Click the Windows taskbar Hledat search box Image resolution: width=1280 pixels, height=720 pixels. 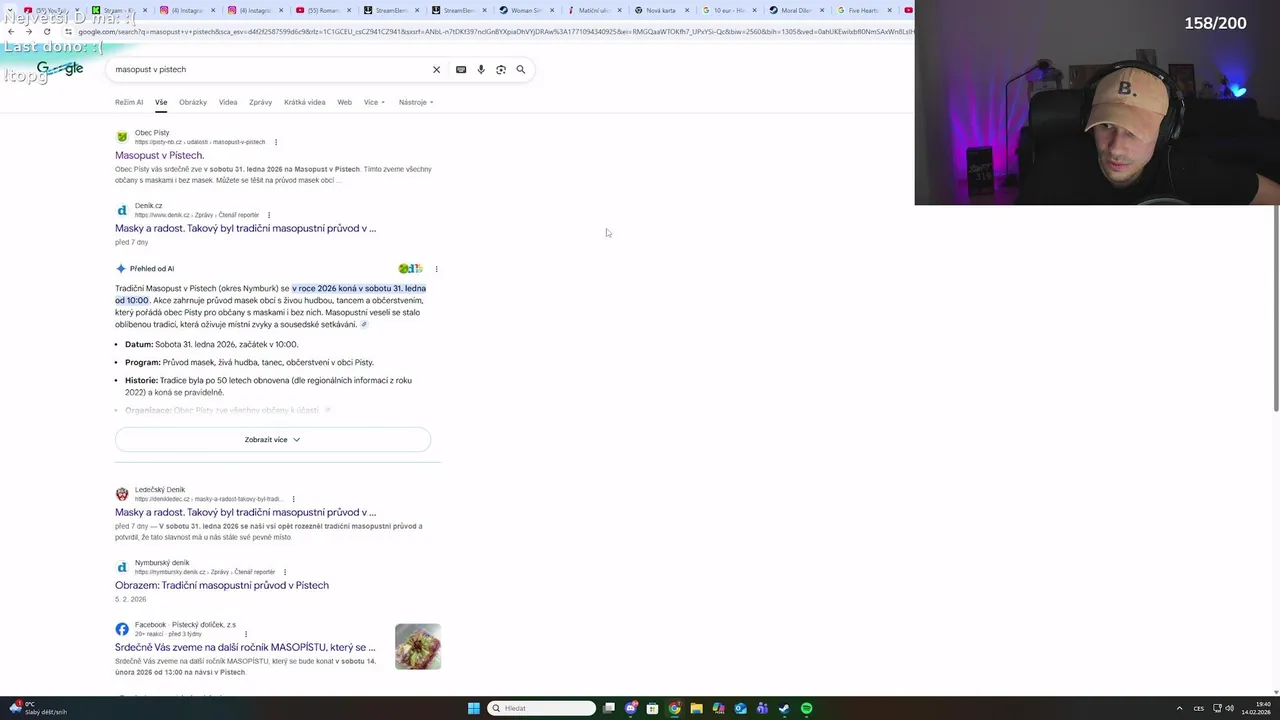[541, 708]
